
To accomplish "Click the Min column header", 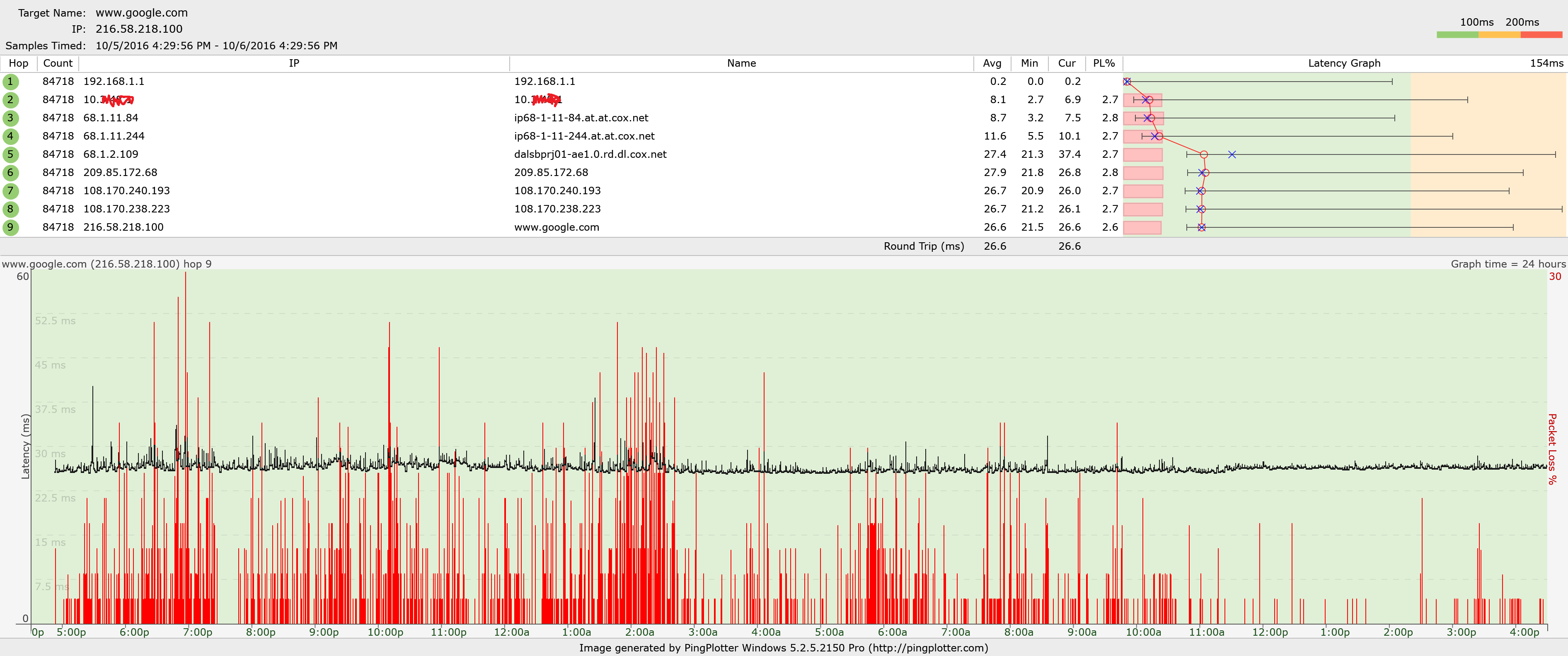I will tap(1029, 63).
